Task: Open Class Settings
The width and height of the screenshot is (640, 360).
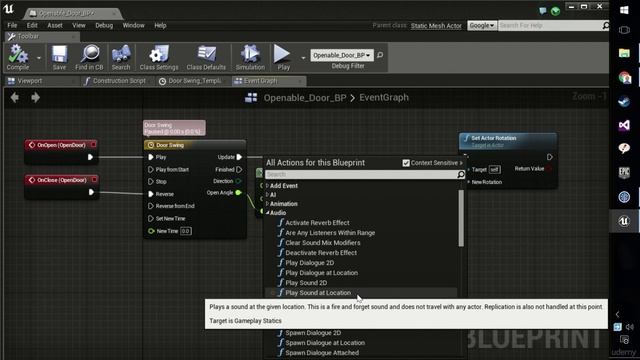Action: click(159, 57)
